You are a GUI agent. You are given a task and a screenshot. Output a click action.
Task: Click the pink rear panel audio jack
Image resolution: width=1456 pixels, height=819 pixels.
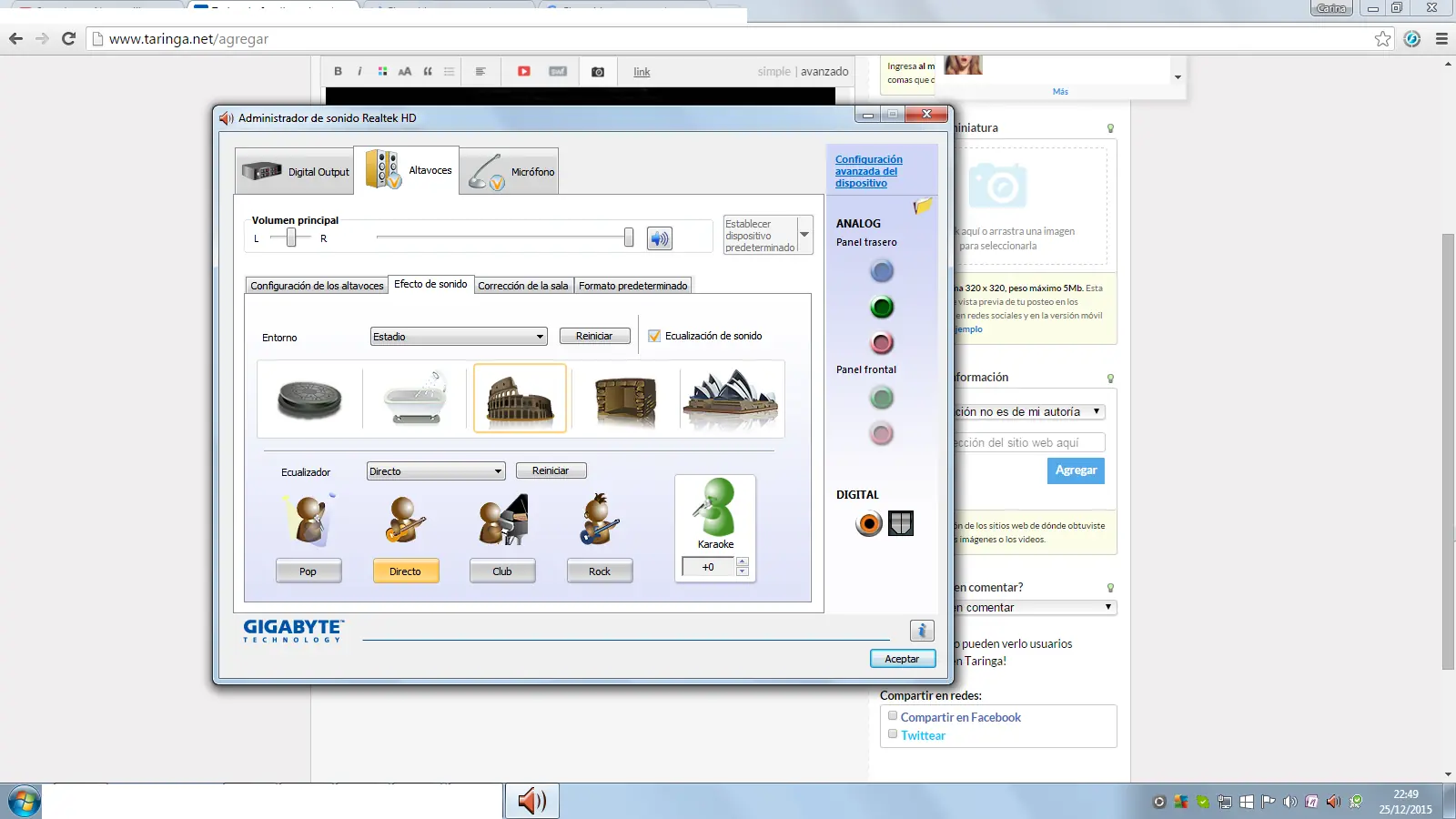(882, 343)
